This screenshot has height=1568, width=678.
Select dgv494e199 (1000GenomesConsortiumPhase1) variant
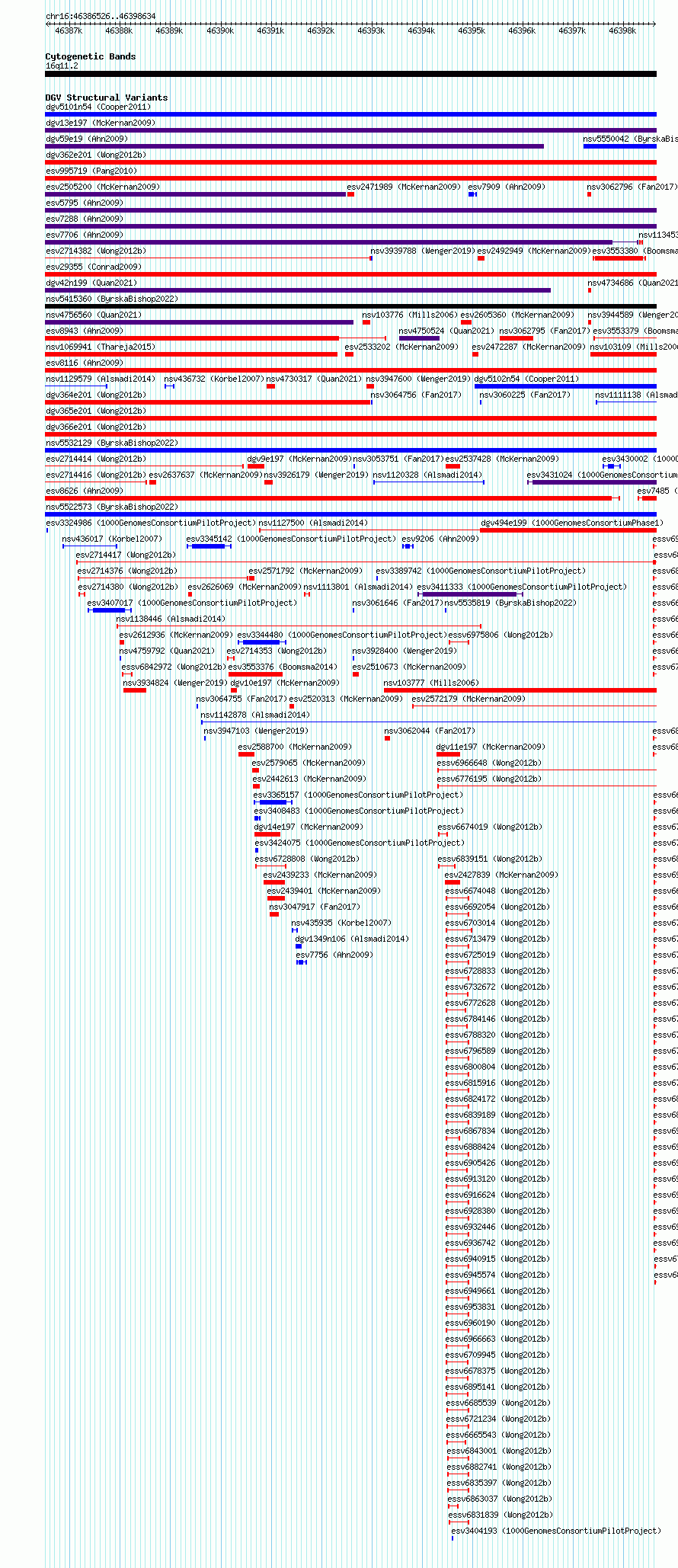tap(572, 523)
